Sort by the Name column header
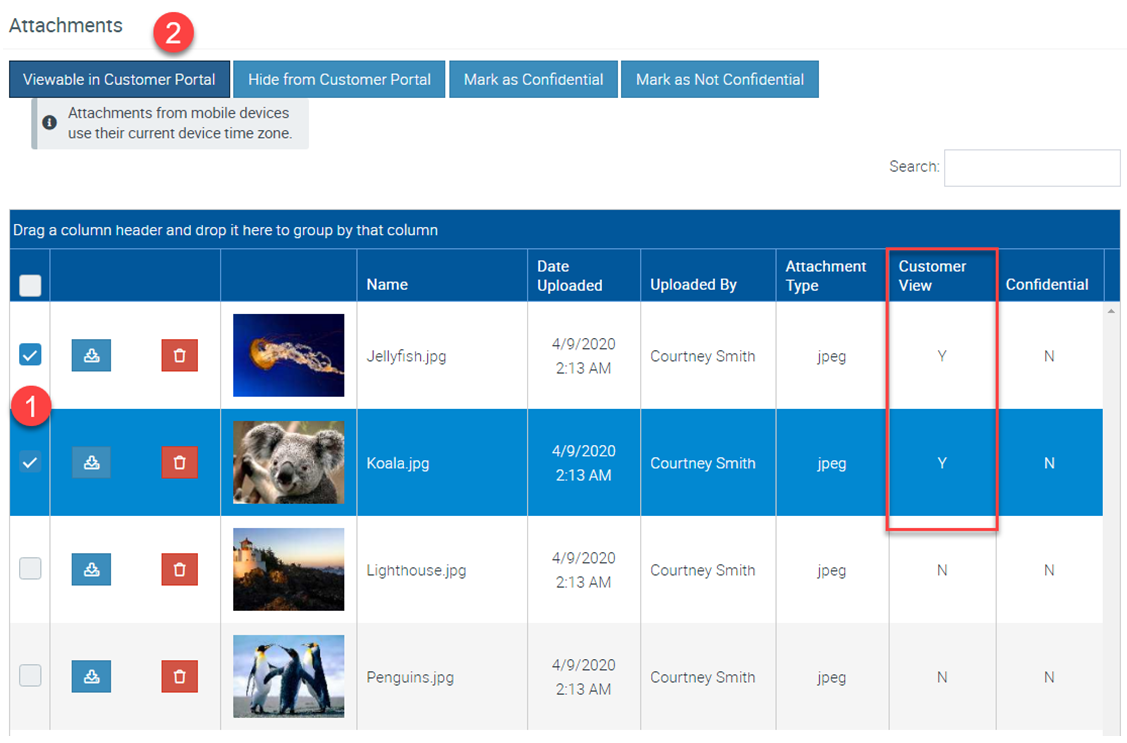The image size is (1127, 743). (x=387, y=284)
